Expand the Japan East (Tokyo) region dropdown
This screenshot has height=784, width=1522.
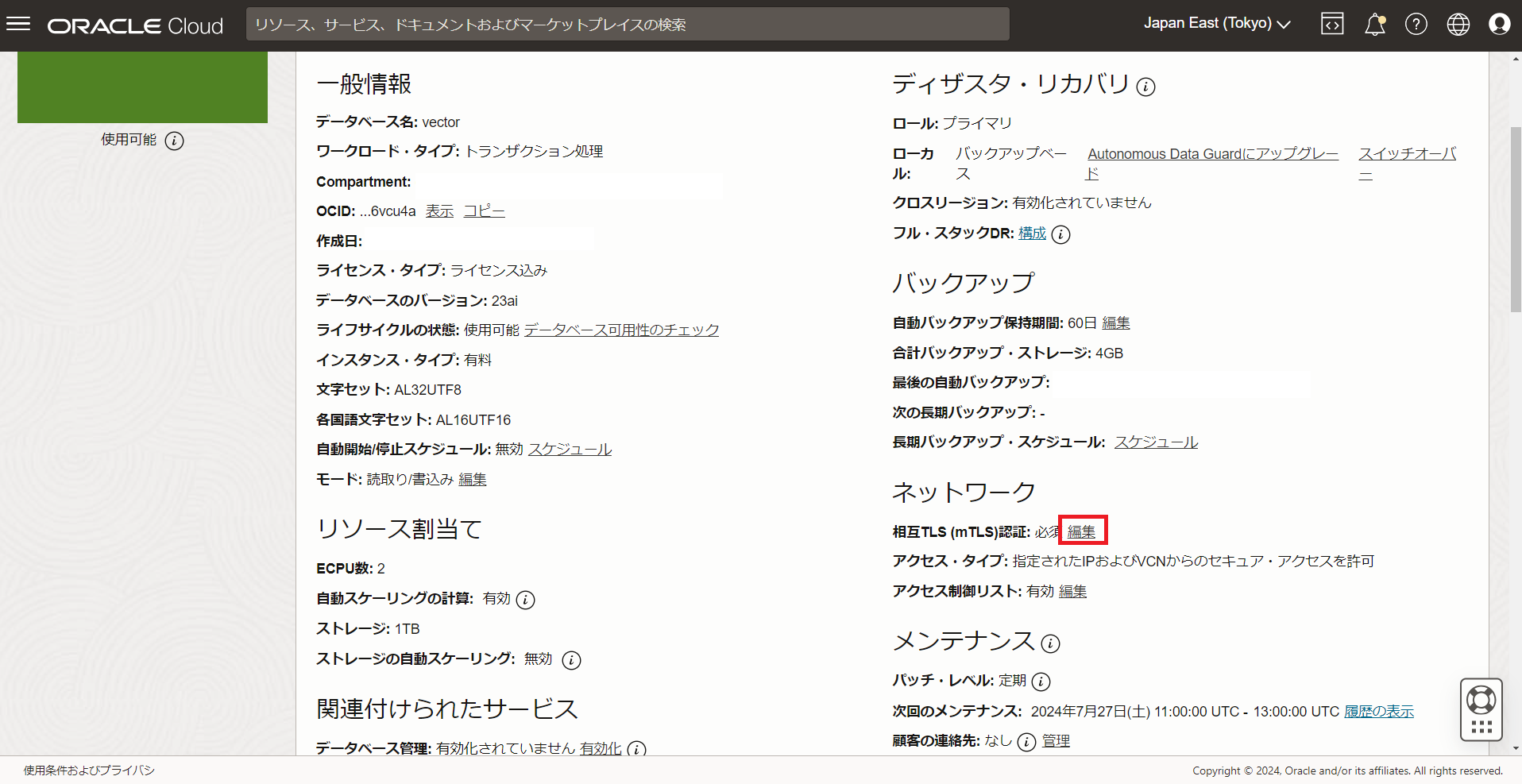pos(1216,24)
